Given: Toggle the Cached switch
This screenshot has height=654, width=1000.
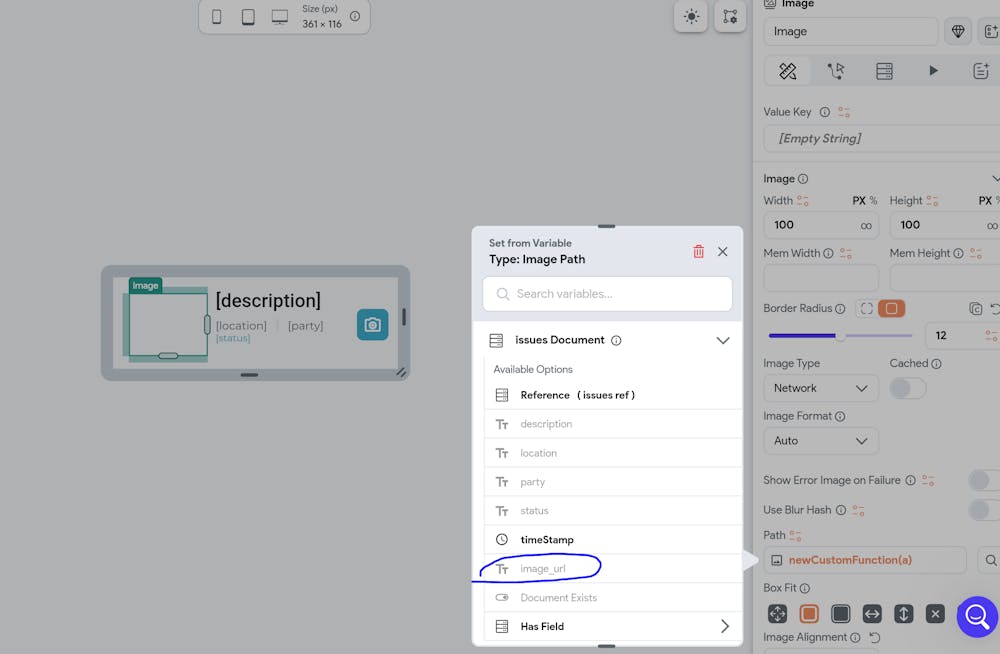Looking at the screenshot, I should tap(908, 388).
